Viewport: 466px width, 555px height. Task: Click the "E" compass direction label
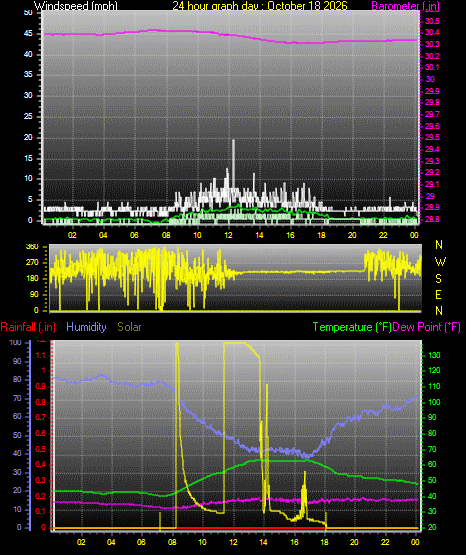pyautogui.click(x=438, y=294)
